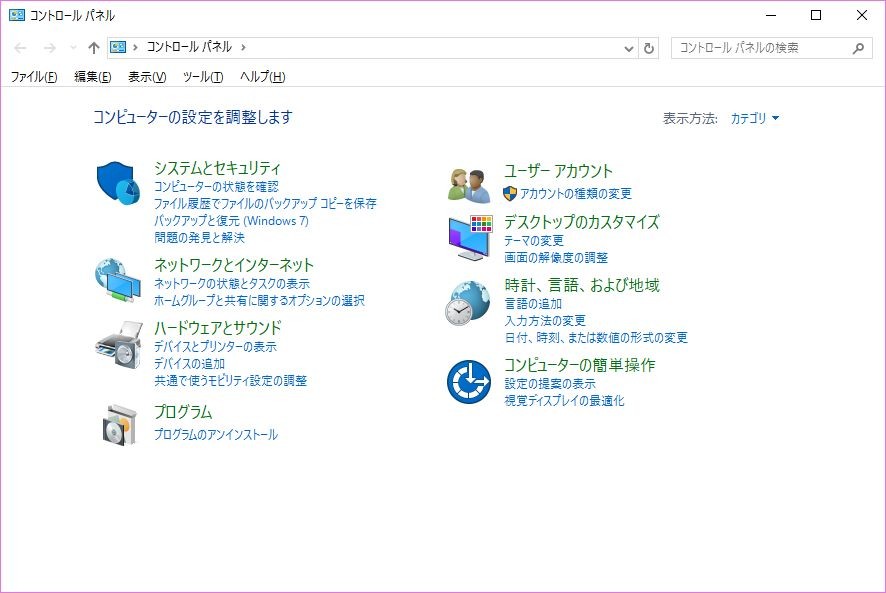This screenshot has width=886, height=593.
Task: Open the ツール(T) menu
Action: (203, 77)
